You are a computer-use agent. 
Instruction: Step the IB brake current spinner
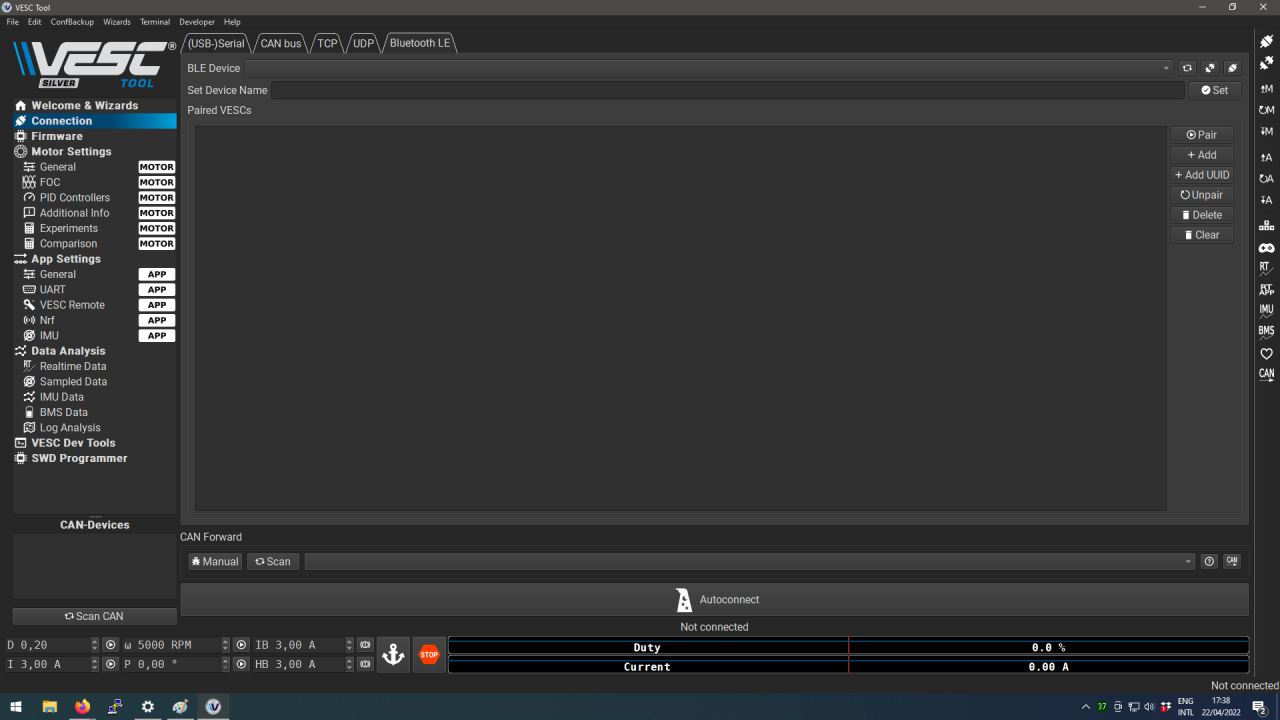[x=349, y=645]
